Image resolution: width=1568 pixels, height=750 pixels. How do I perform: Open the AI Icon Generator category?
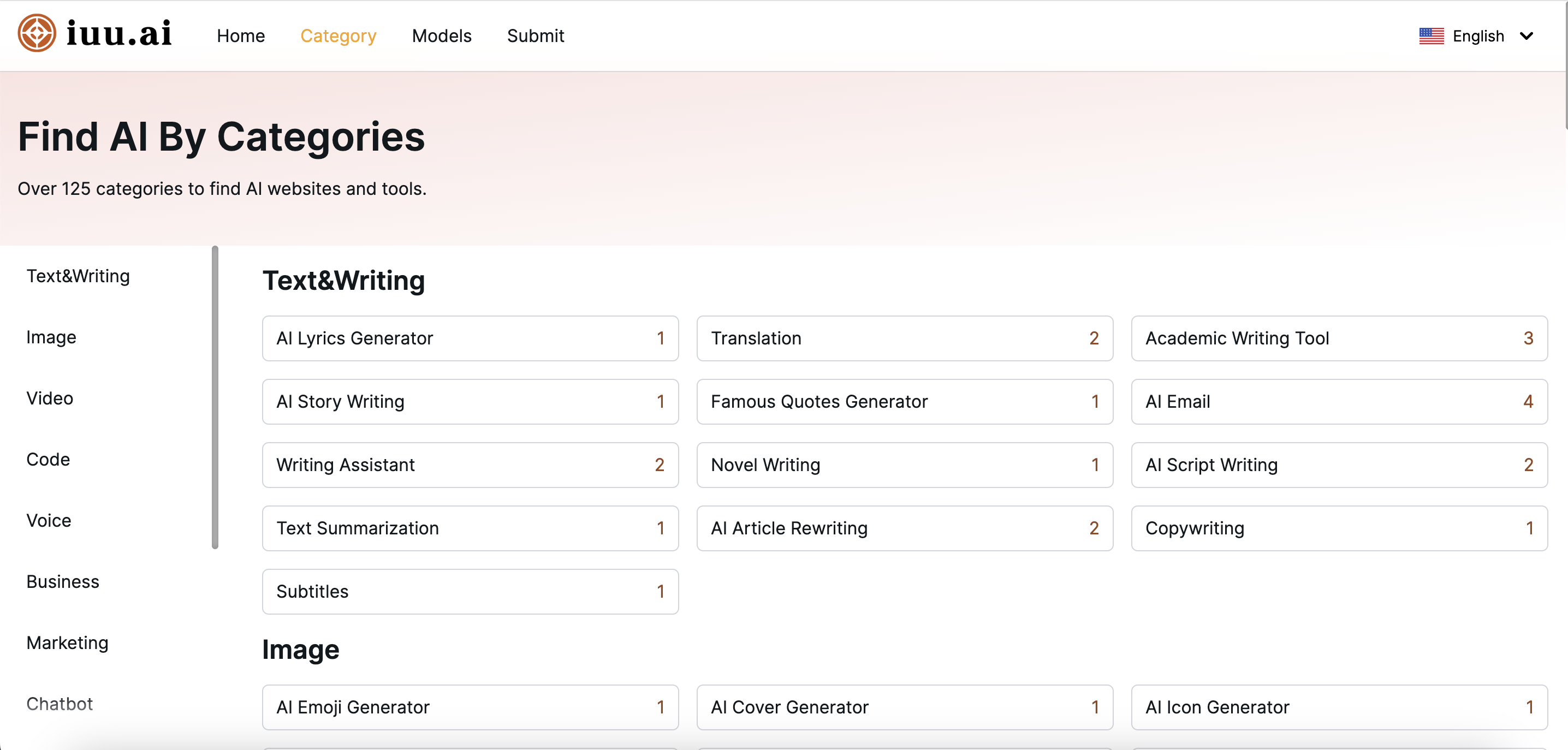pos(1339,707)
